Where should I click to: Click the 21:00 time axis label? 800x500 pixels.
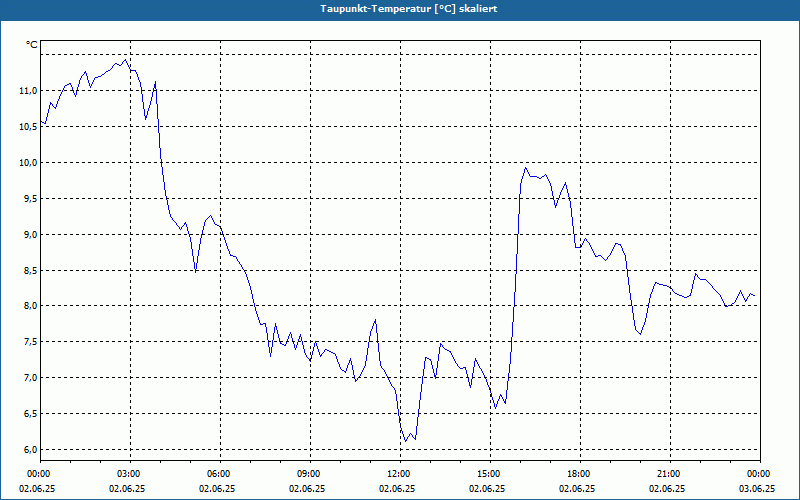pos(670,474)
